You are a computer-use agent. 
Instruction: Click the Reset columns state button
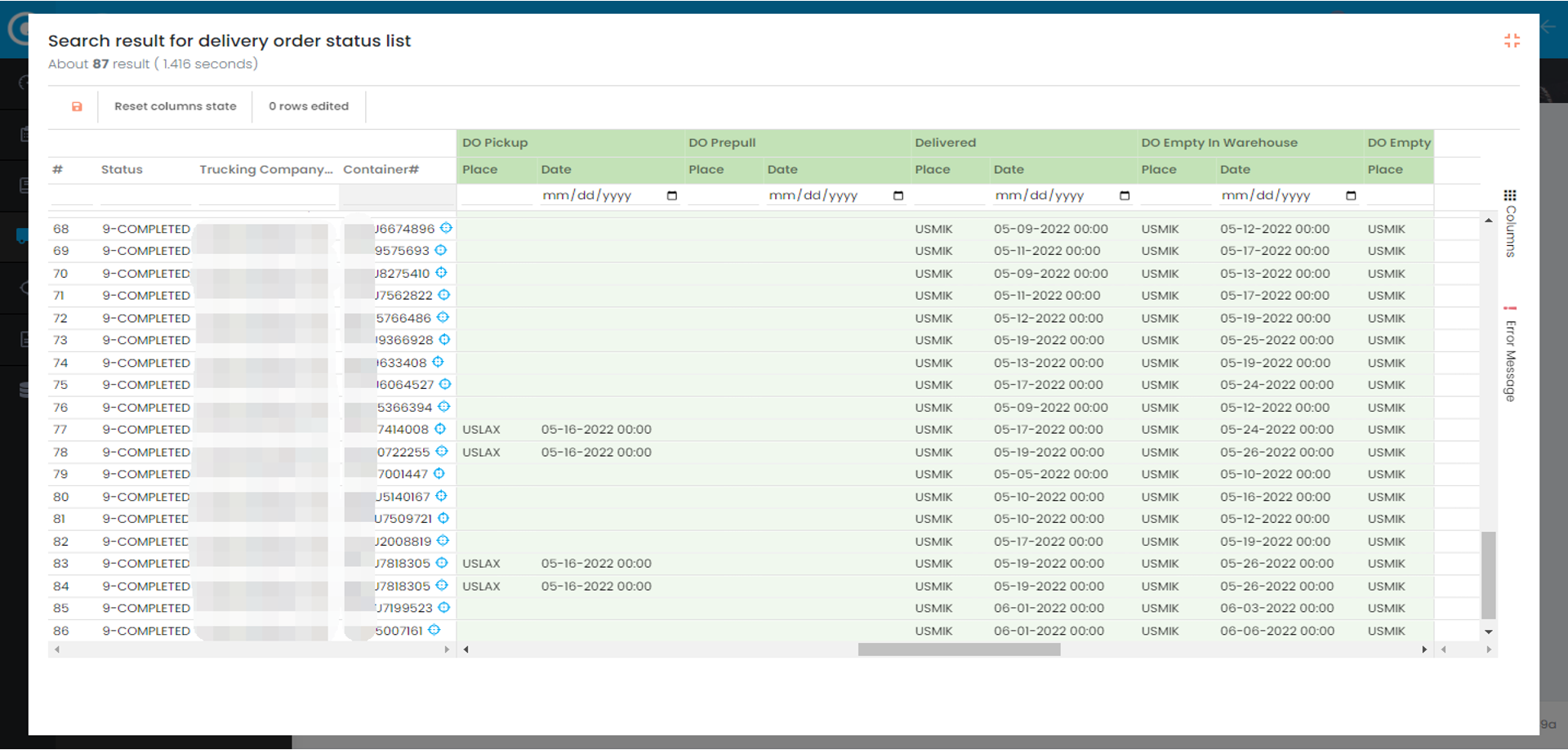176,106
